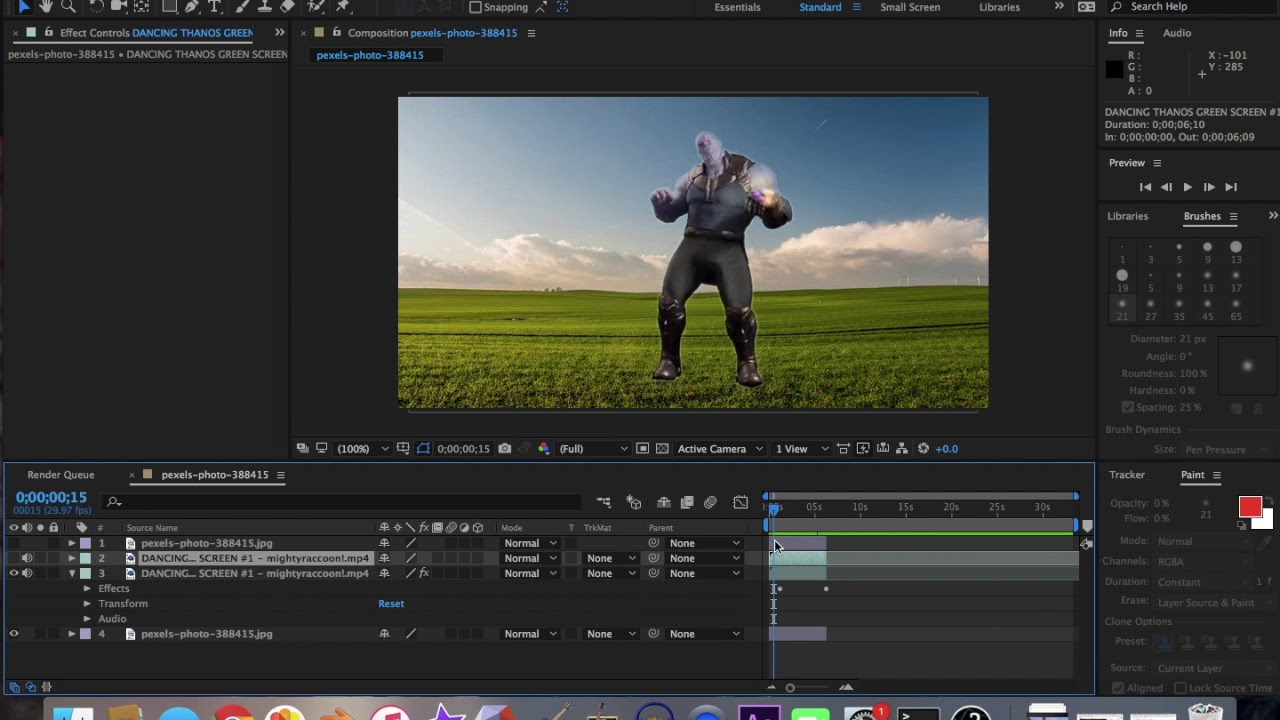Open the Composition Mini-Flowchart in timeline

point(604,502)
